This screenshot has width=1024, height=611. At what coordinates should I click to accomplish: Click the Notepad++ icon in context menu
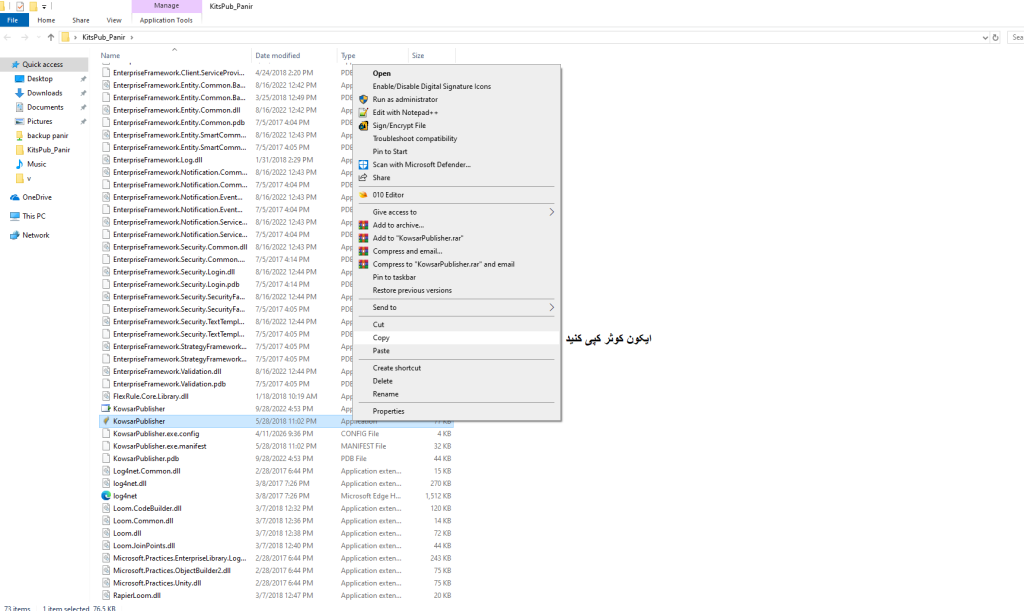point(363,112)
